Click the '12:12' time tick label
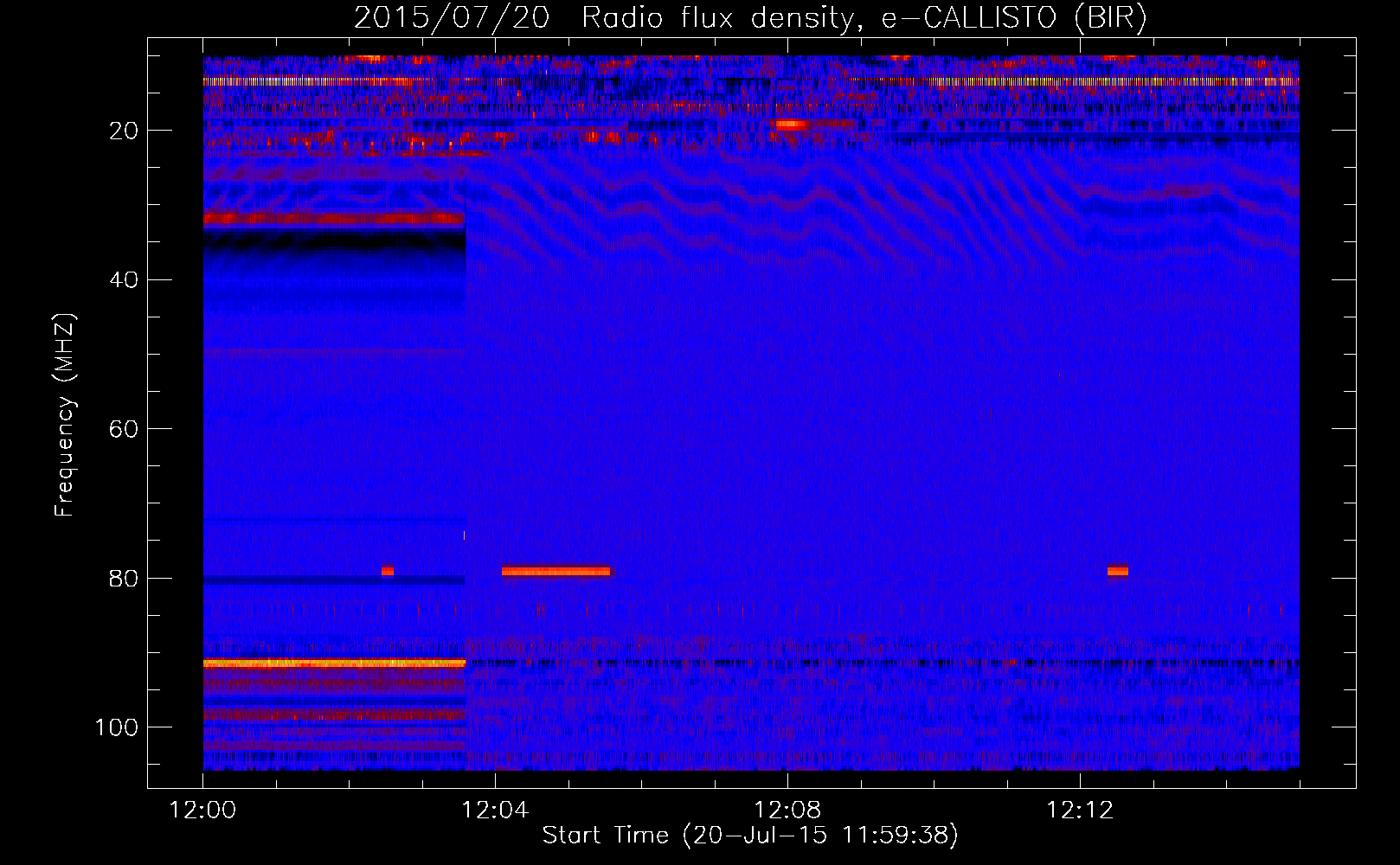1400x865 pixels. click(1080, 811)
